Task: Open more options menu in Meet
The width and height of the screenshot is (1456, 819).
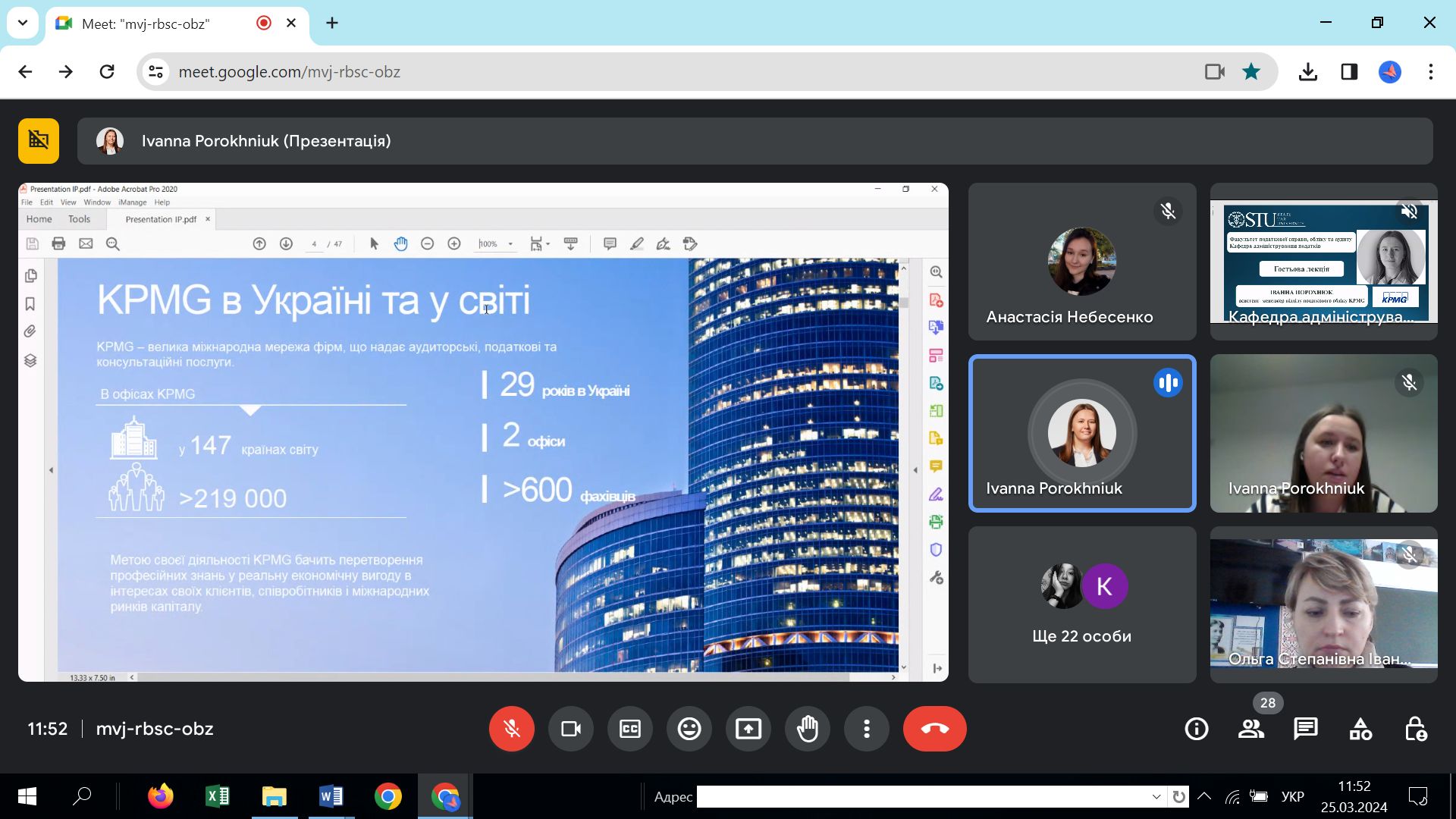Action: (x=867, y=729)
